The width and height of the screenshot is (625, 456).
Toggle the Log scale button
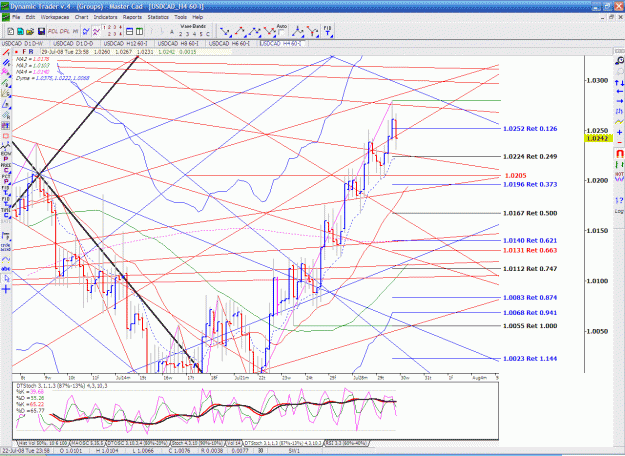pyautogui.click(x=619, y=211)
